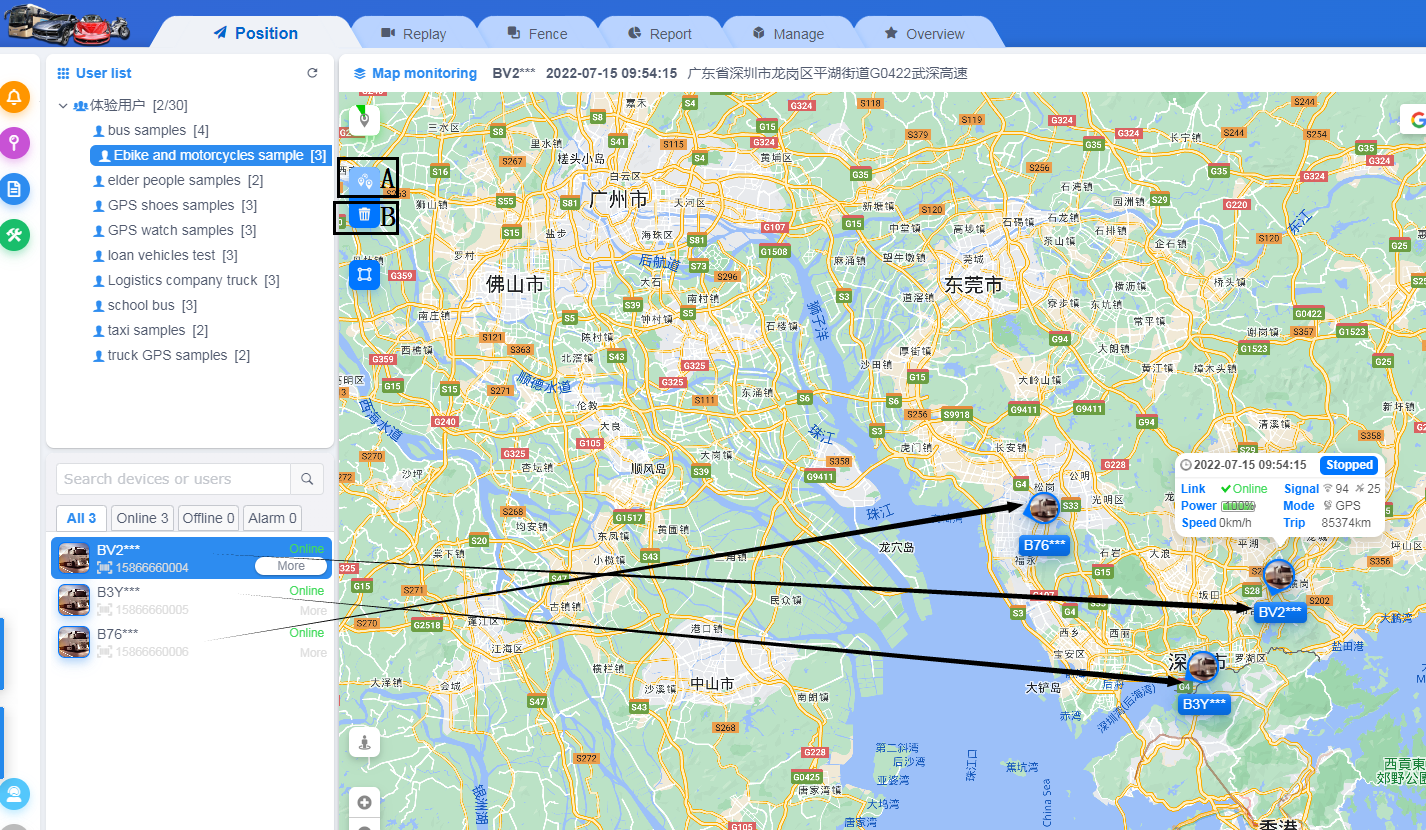Refresh the User list
The width and height of the screenshot is (1426, 830).
312,73
